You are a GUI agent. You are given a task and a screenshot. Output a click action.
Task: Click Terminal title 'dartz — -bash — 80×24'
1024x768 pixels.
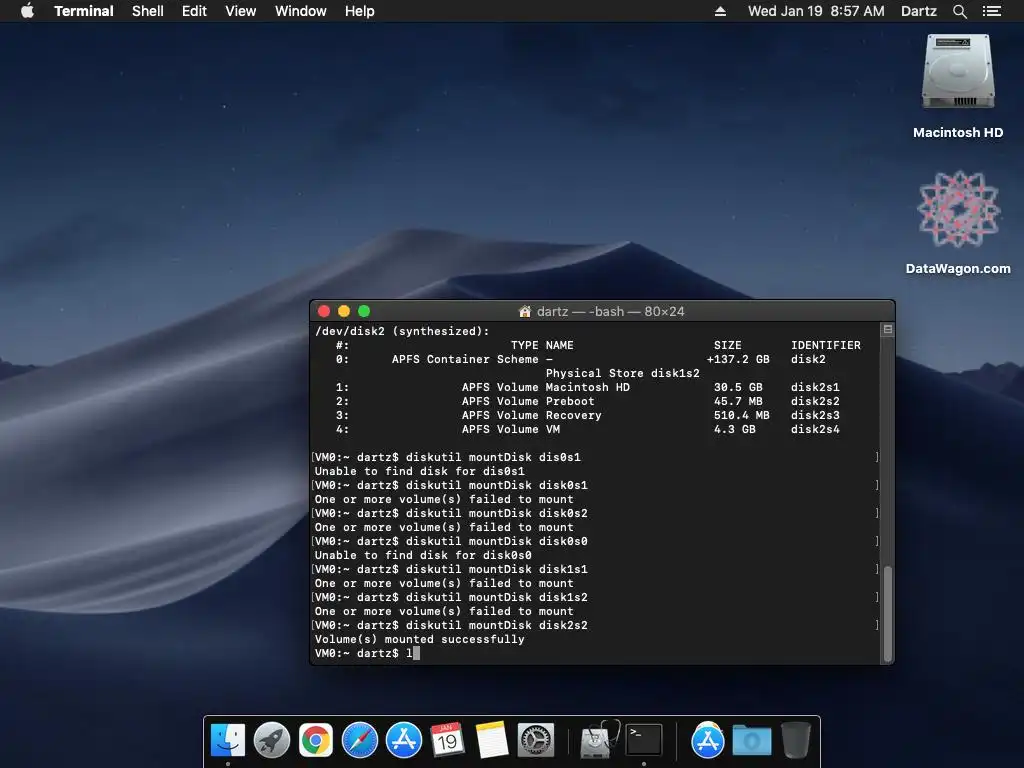611,312
